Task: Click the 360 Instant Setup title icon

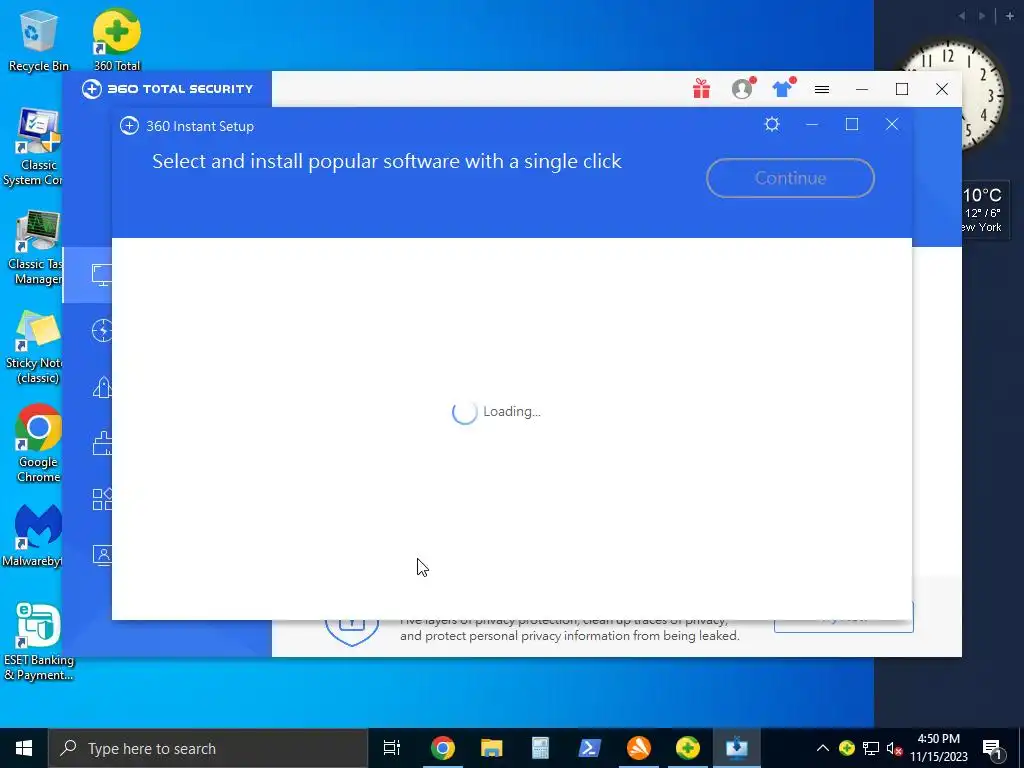Action: [129, 125]
